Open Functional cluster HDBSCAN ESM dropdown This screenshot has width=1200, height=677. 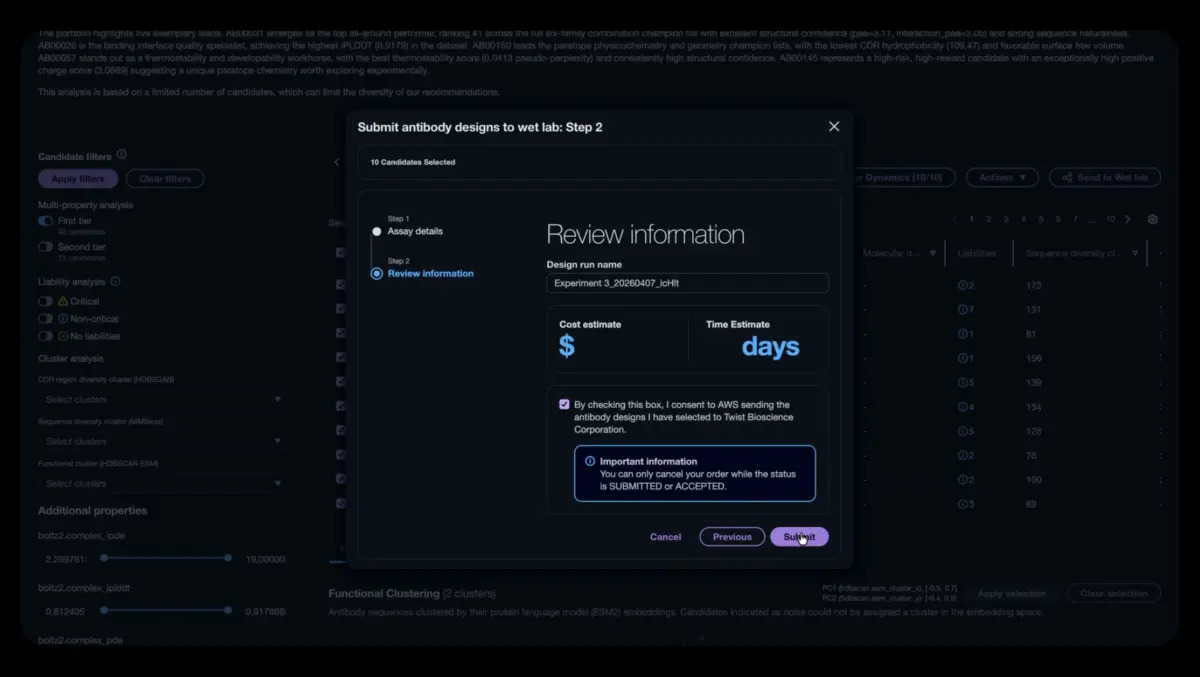pyautogui.click(x=163, y=483)
